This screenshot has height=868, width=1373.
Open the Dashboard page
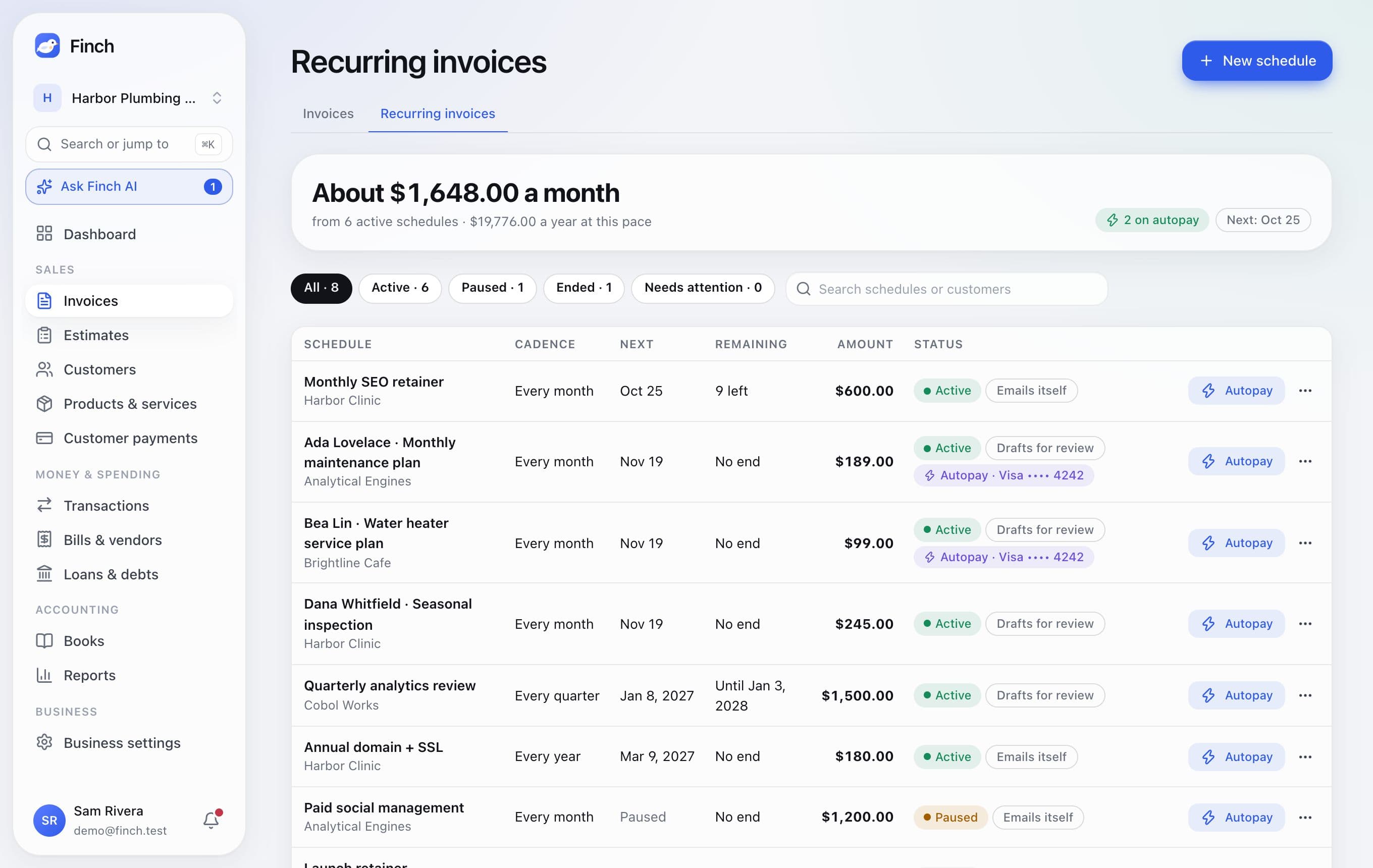[129, 234]
